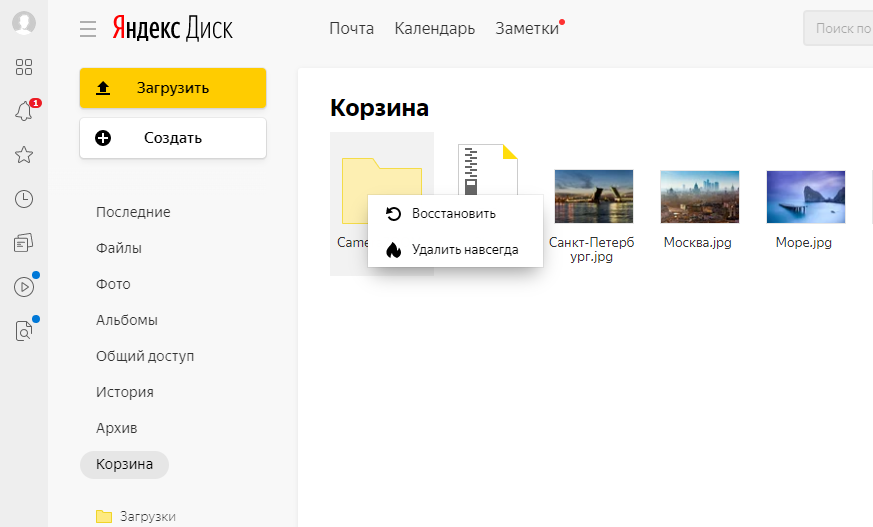Select the Санкт-Петербург.jpg thumbnail
The image size is (873, 527).
click(594, 196)
